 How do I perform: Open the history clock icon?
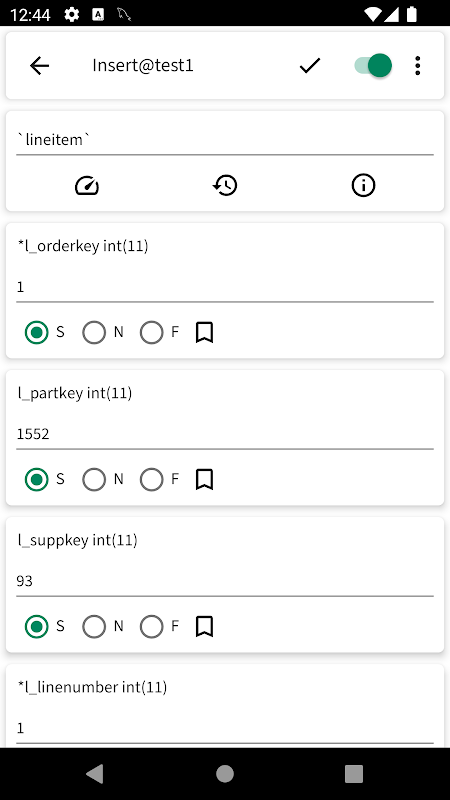point(225,185)
